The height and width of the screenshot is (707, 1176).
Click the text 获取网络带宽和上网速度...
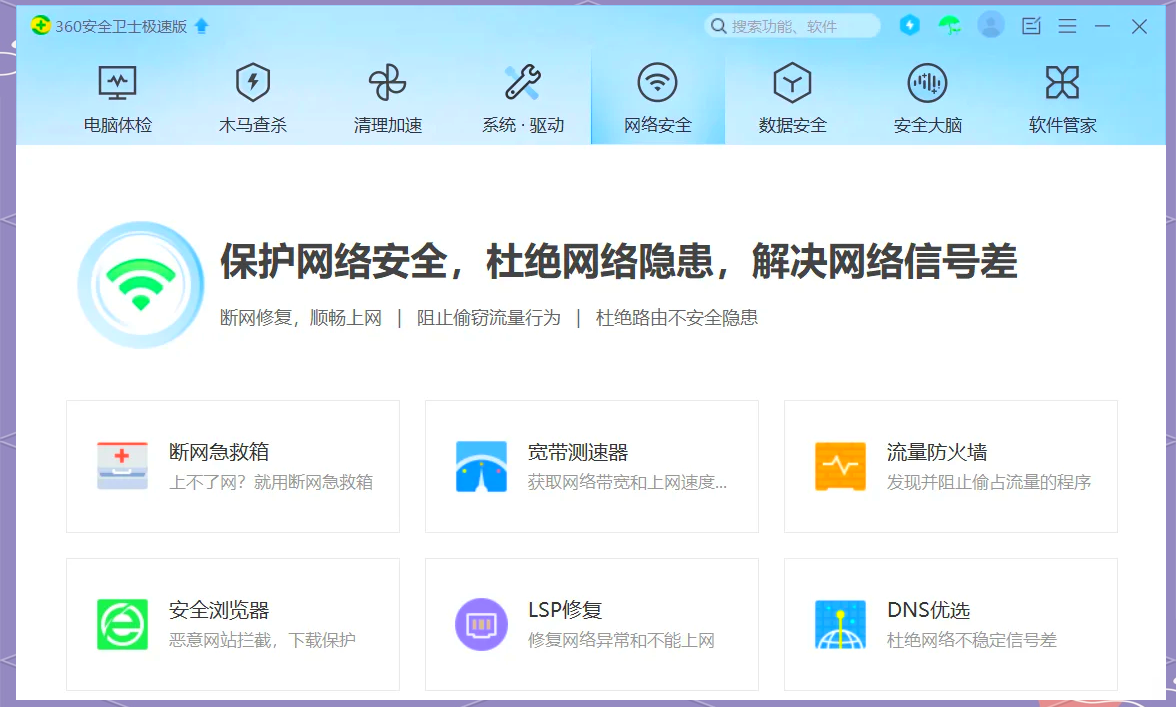pos(627,482)
